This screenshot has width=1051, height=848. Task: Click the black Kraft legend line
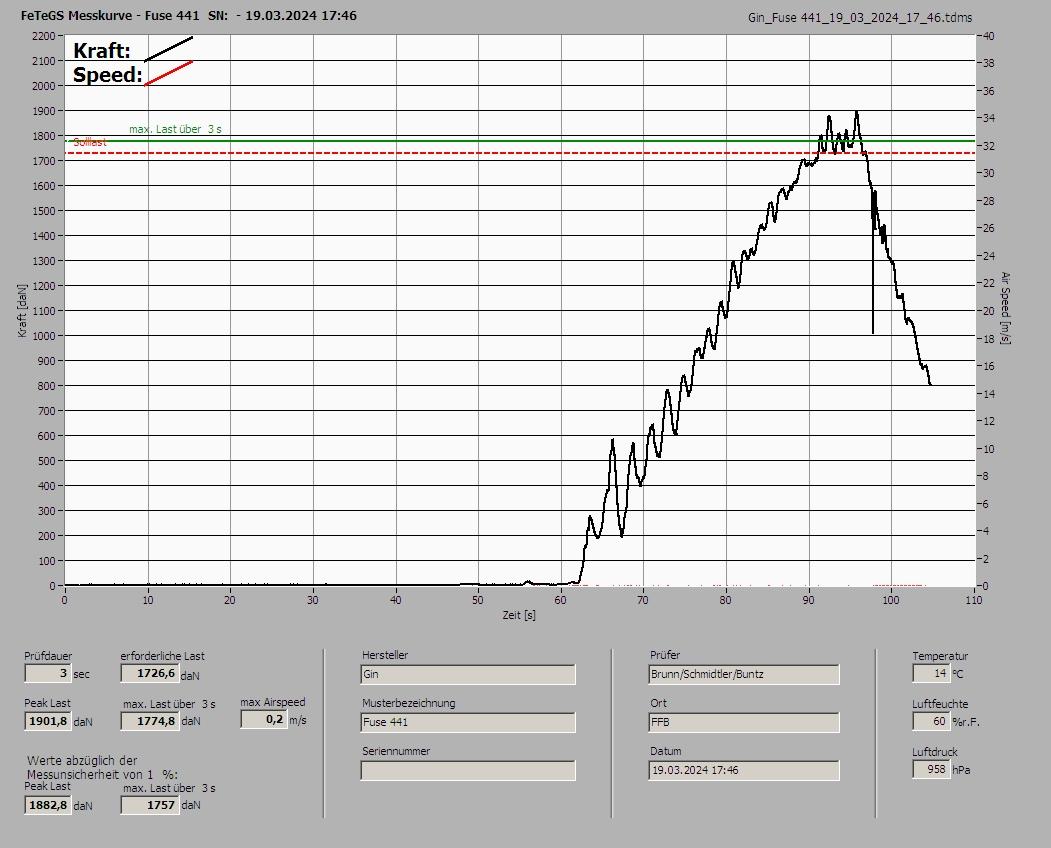click(168, 49)
